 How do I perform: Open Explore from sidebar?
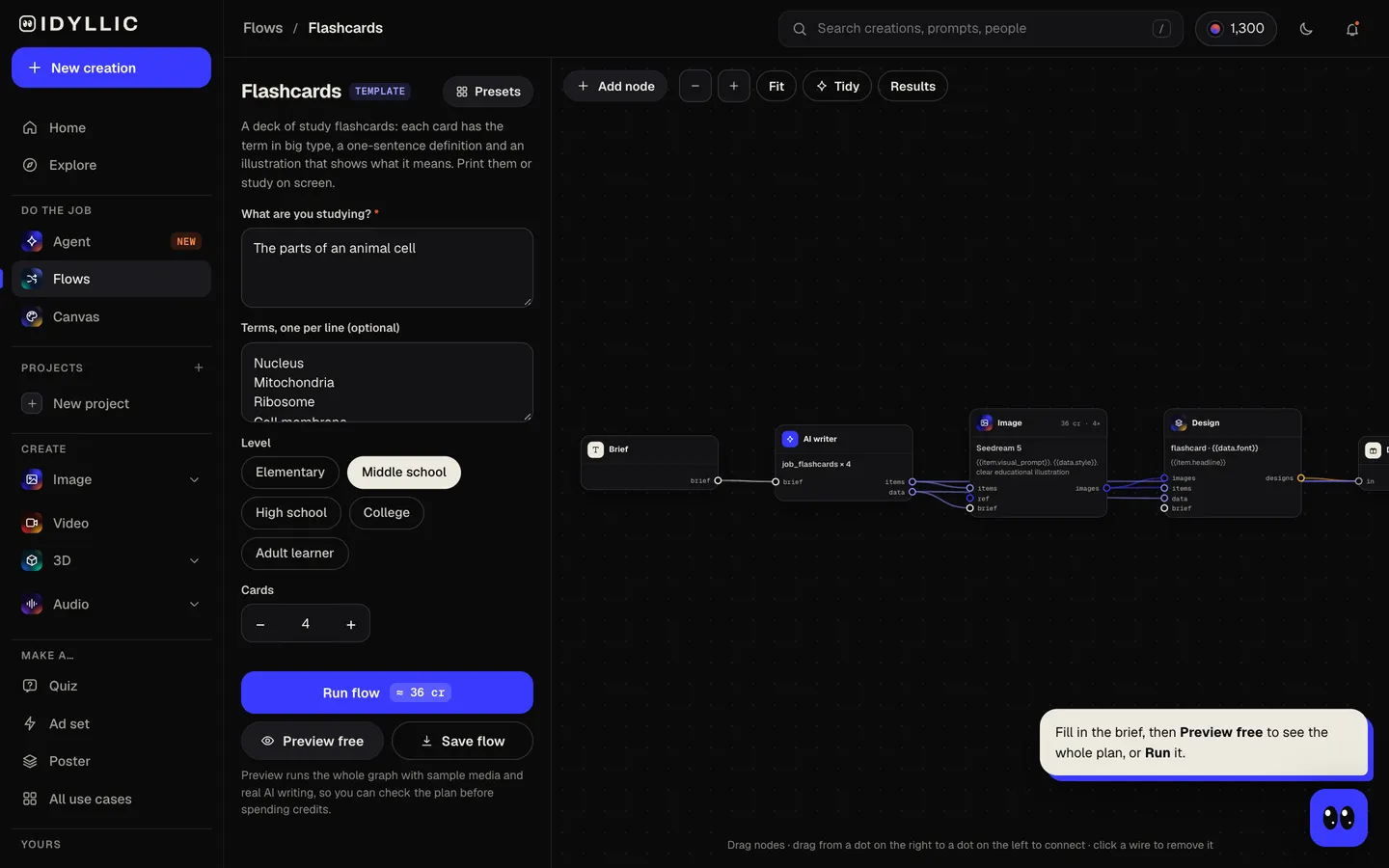point(111,165)
